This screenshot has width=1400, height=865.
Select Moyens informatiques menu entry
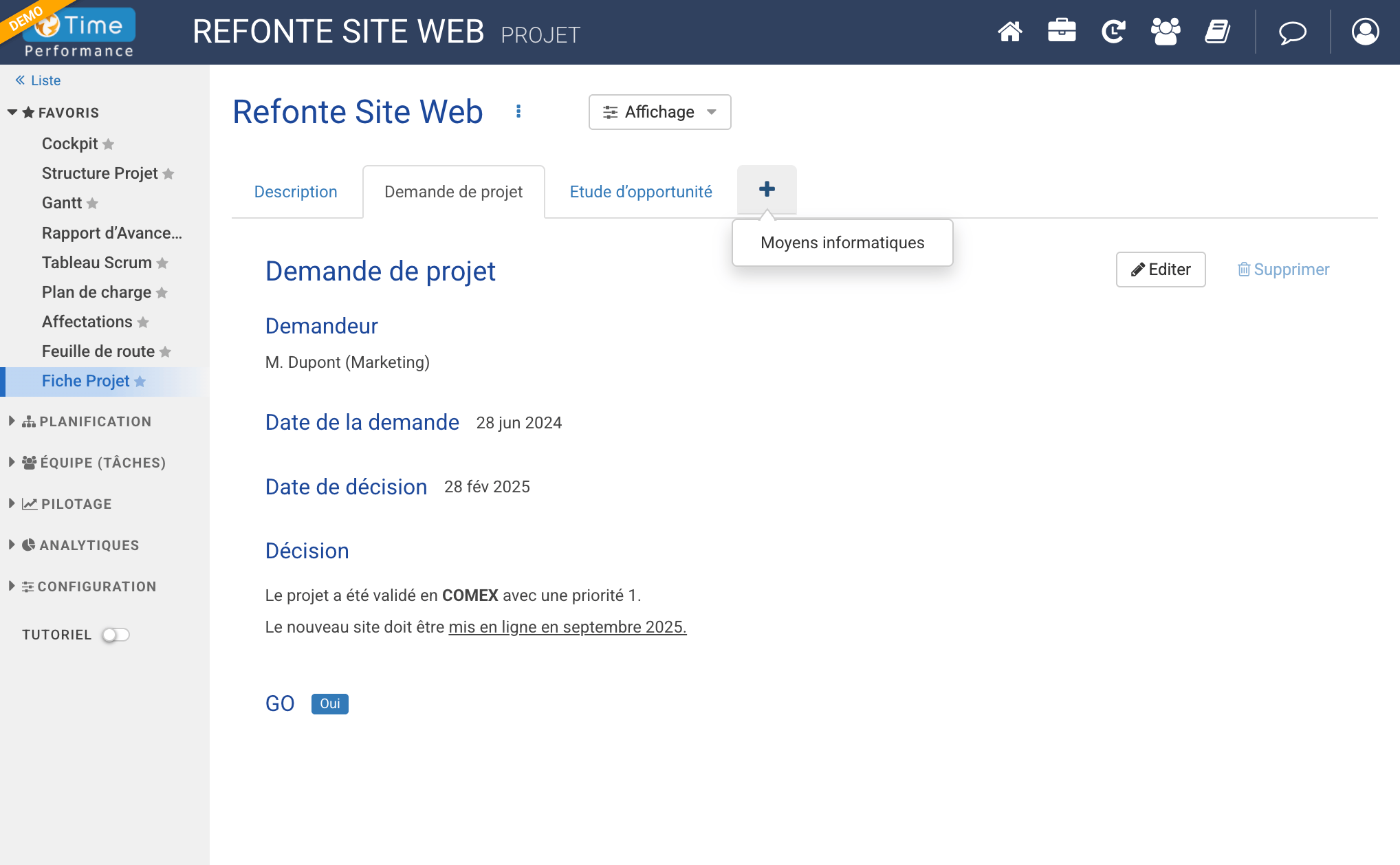point(842,243)
